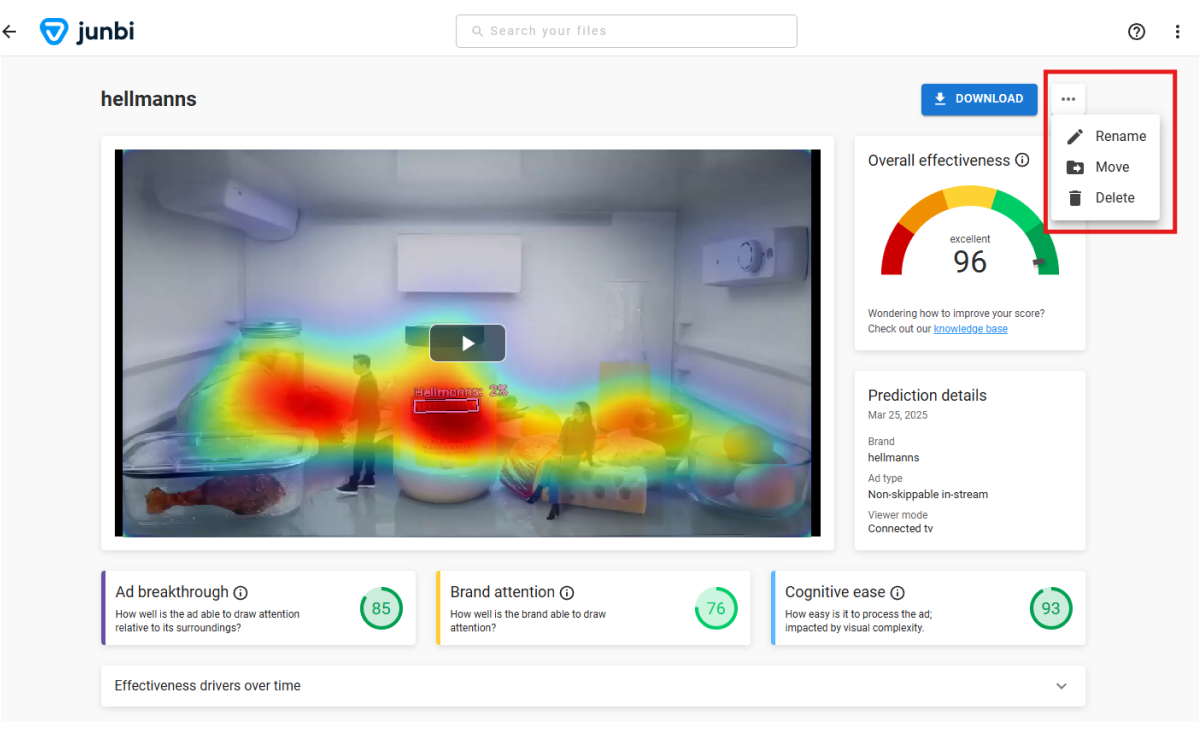Click the Download button
The width and height of the screenshot is (1200, 735).
(x=979, y=99)
